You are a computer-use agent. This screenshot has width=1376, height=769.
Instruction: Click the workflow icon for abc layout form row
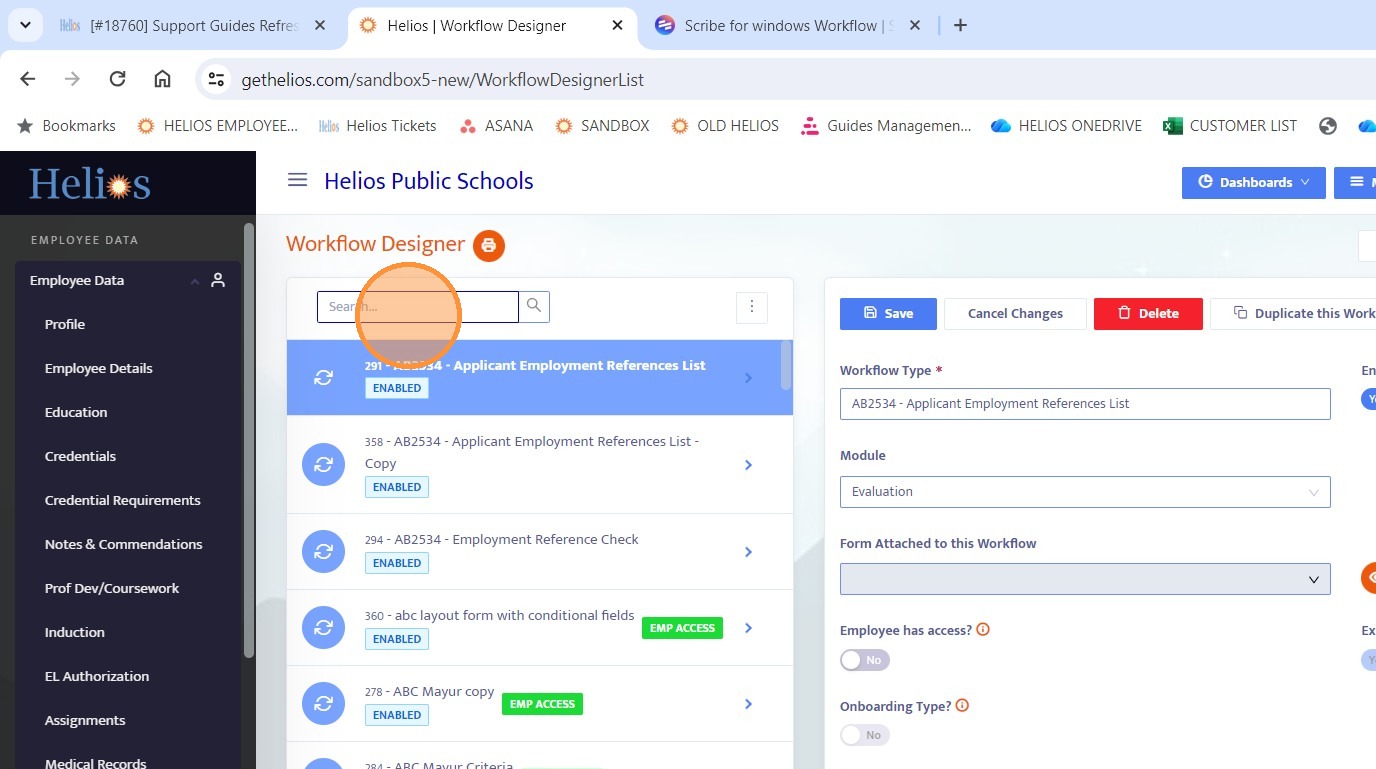[324, 628]
